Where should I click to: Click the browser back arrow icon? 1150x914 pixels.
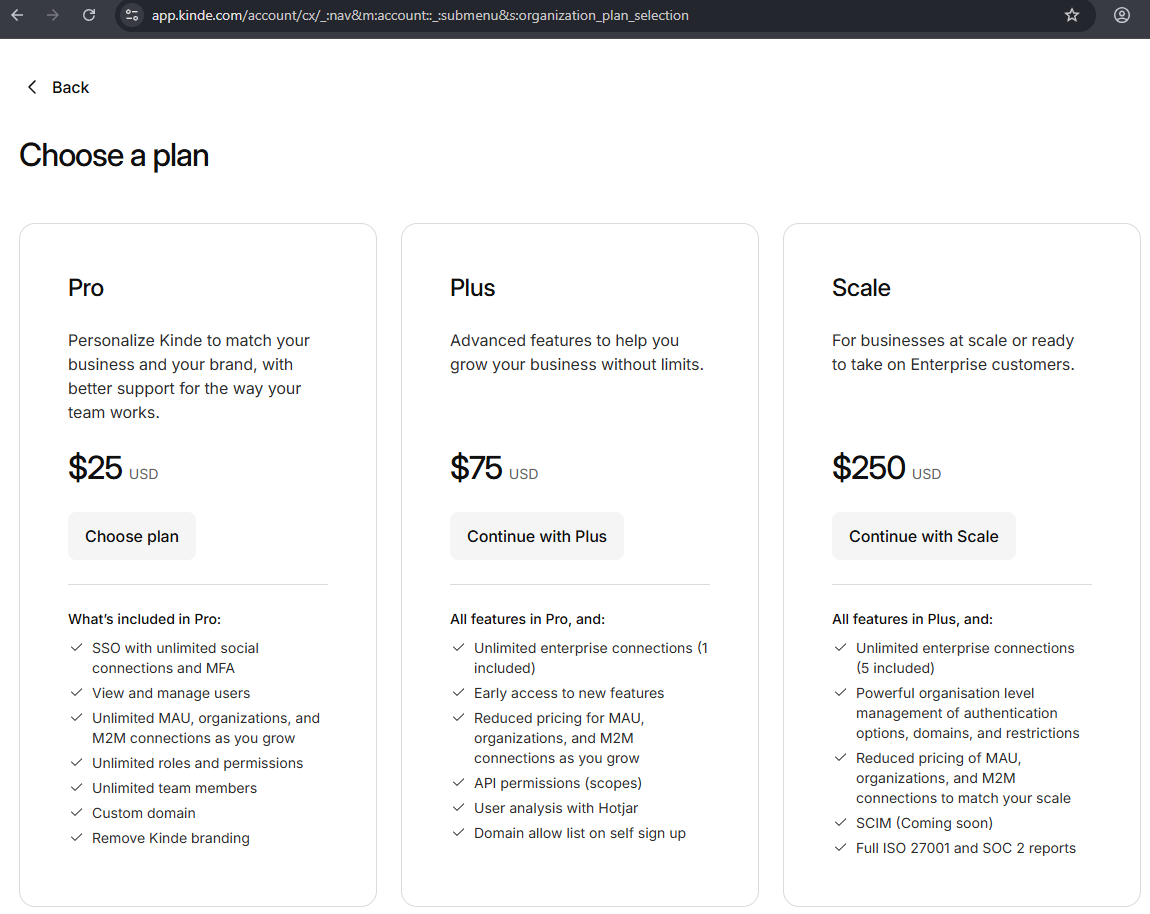tap(17, 15)
